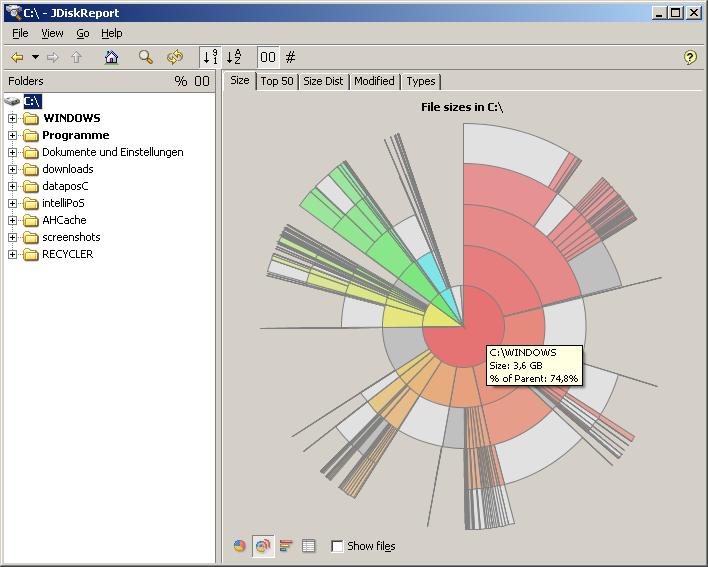The image size is (708, 567).
Task: Switch to bar chart view icon
Action: pos(286,546)
